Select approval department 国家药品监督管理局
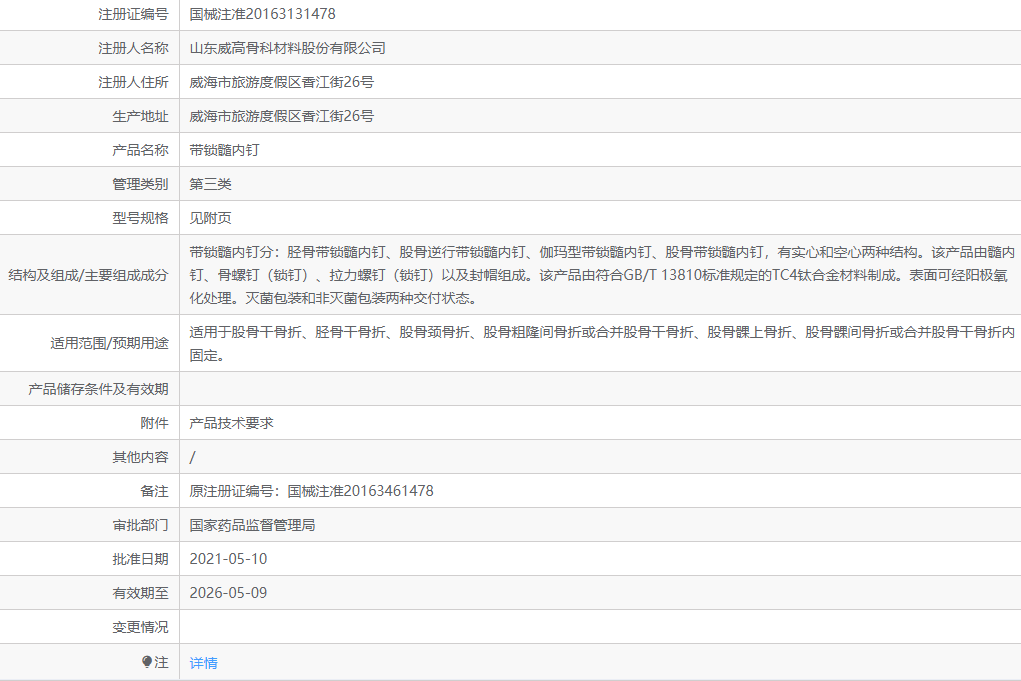Image resolution: width=1021 pixels, height=681 pixels. [252, 525]
